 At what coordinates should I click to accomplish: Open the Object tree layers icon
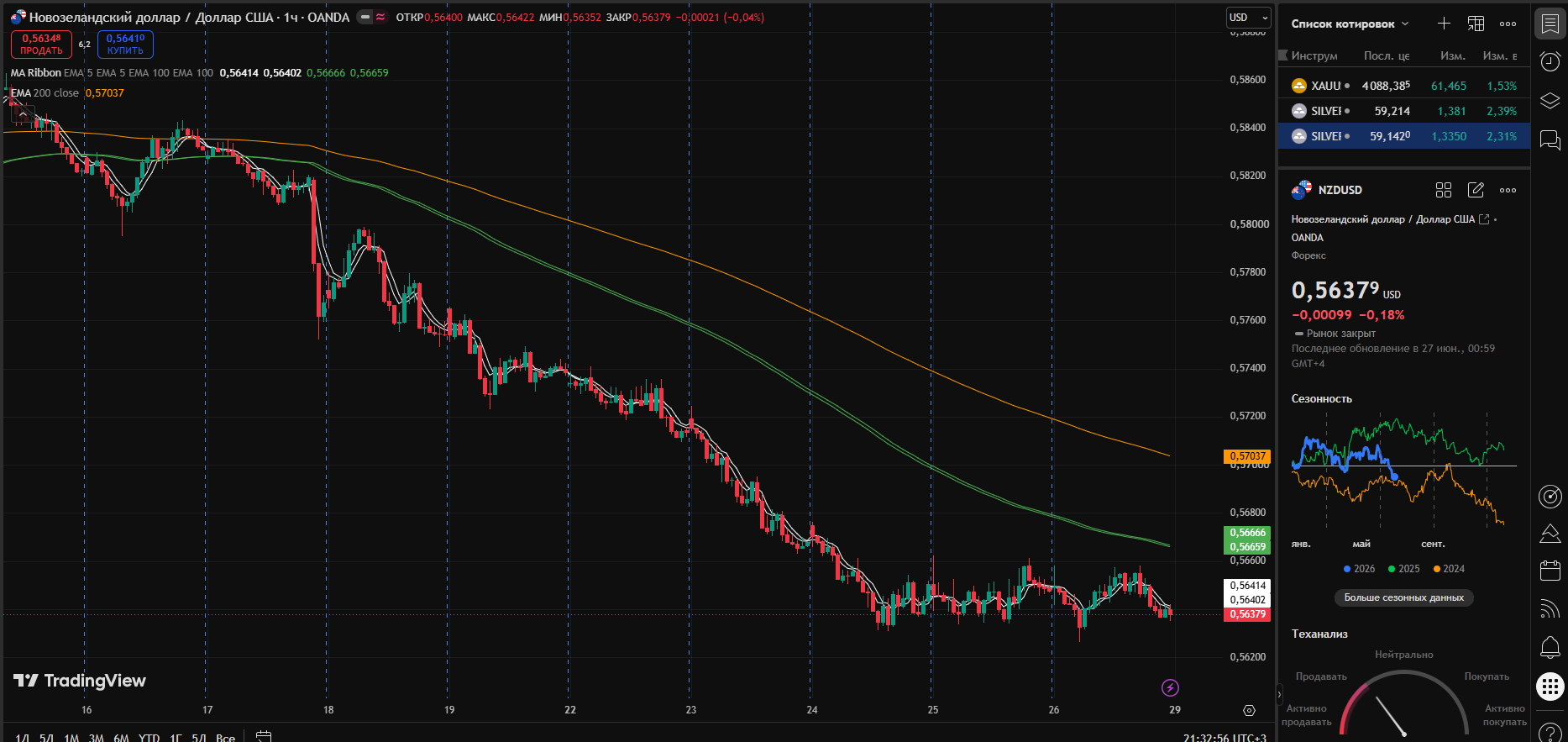(1550, 101)
